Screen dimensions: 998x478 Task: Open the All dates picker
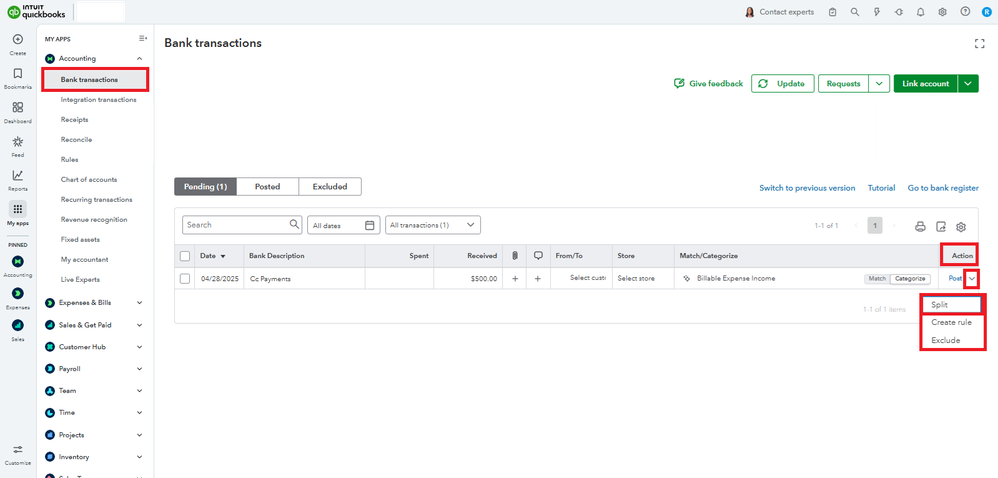344,225
